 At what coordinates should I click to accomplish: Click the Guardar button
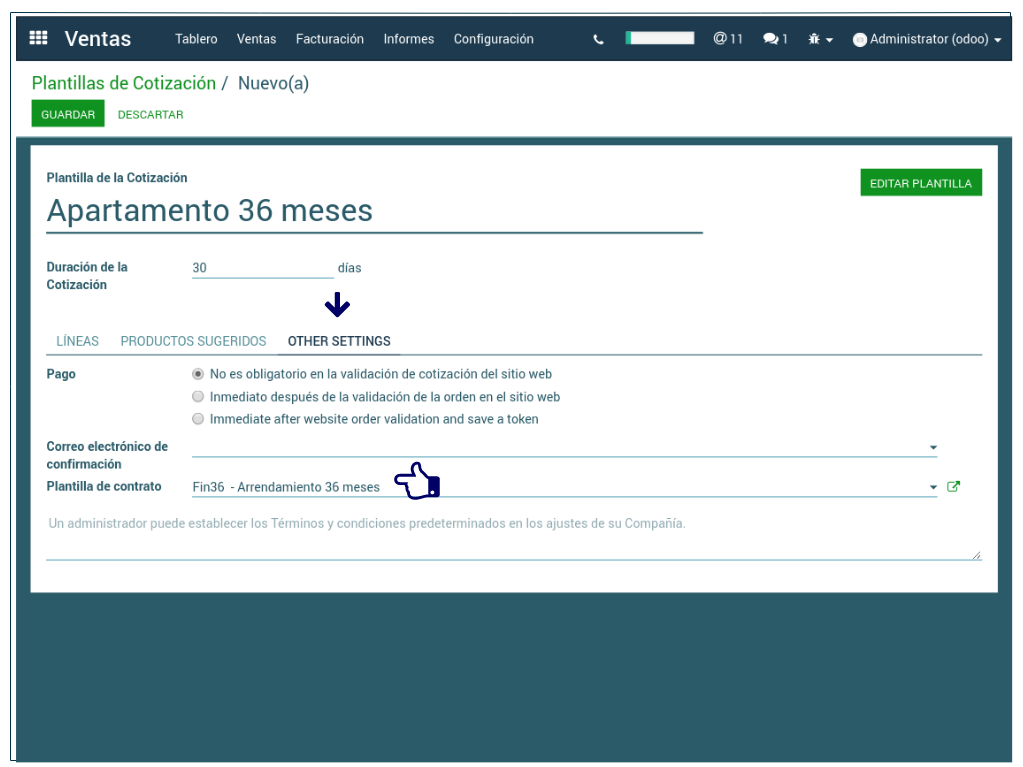[x=68, y=114]
